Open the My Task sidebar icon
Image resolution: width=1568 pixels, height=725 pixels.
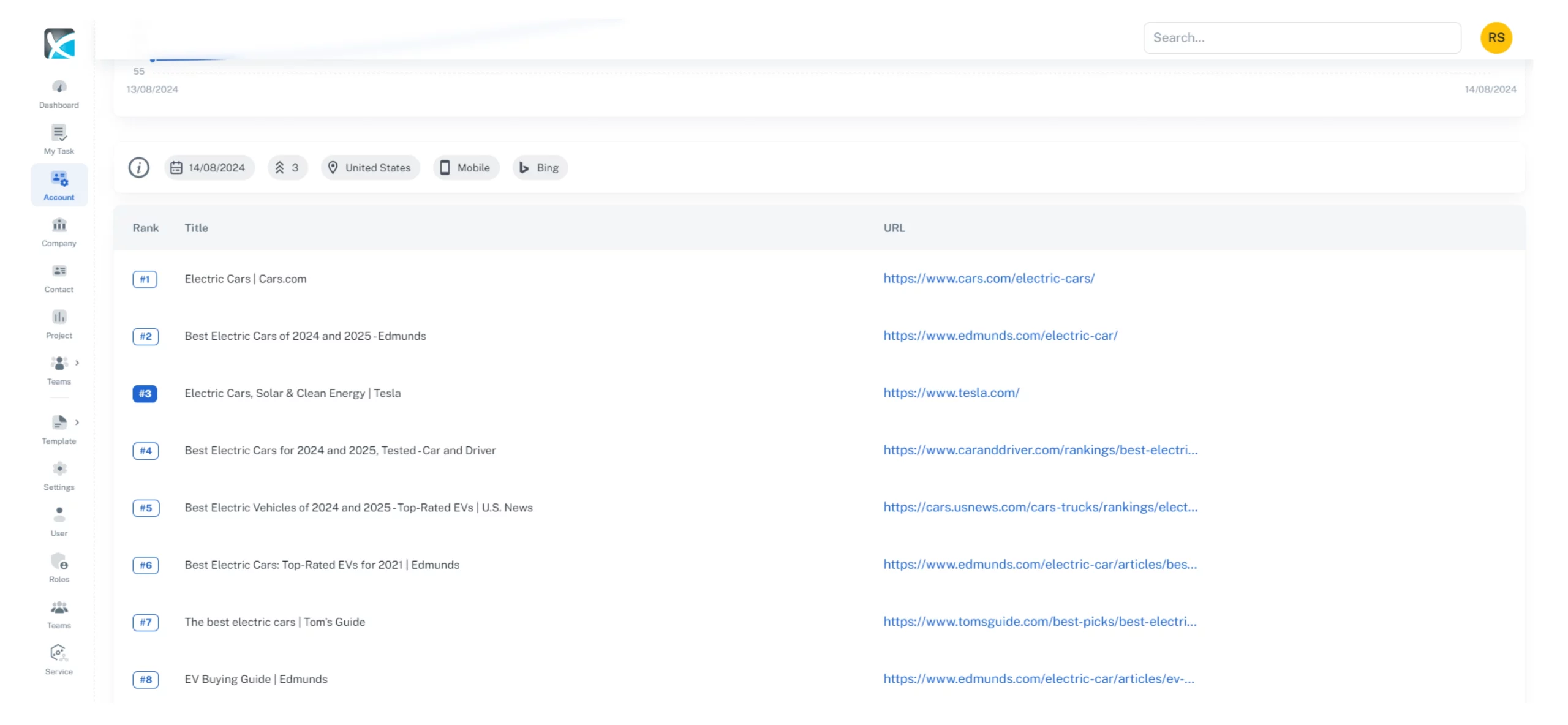pos(59,132)
